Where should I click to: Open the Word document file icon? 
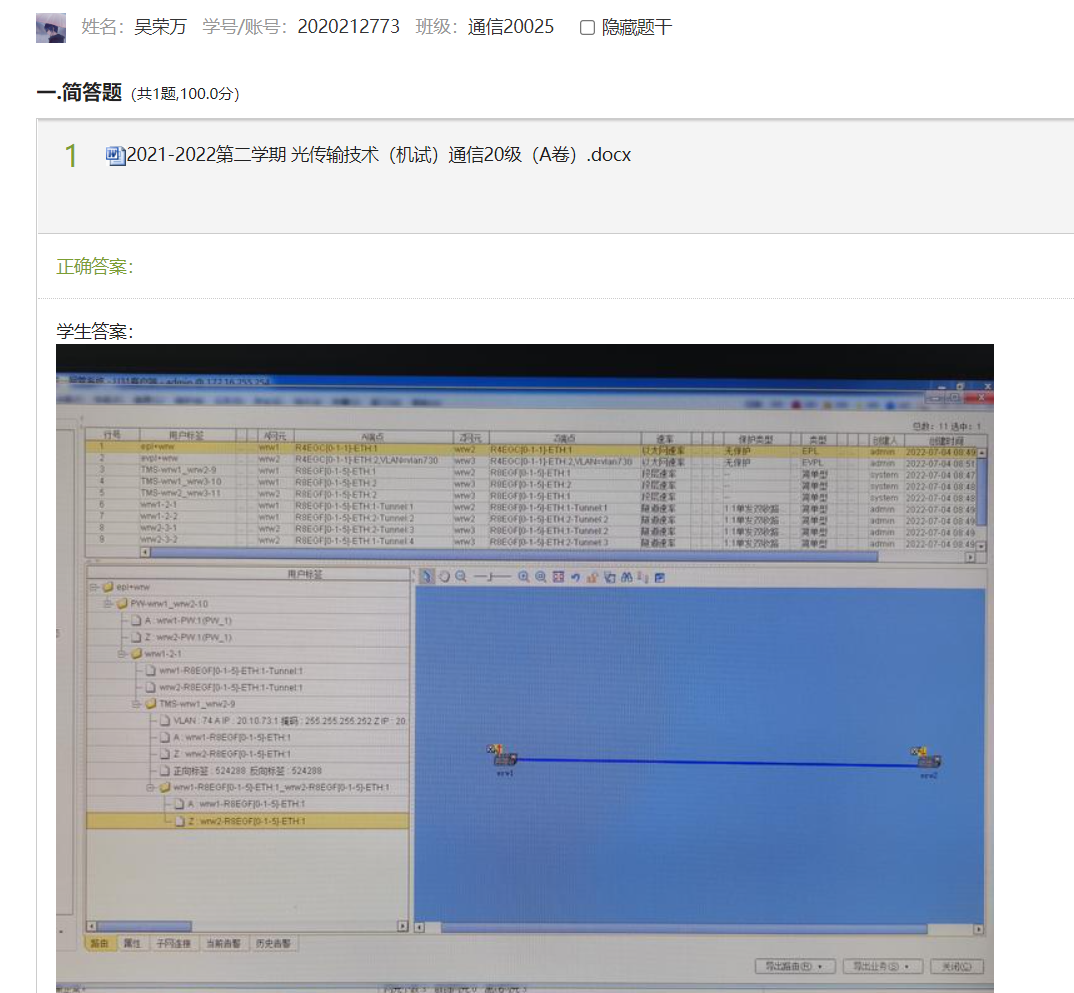(115, 155)
